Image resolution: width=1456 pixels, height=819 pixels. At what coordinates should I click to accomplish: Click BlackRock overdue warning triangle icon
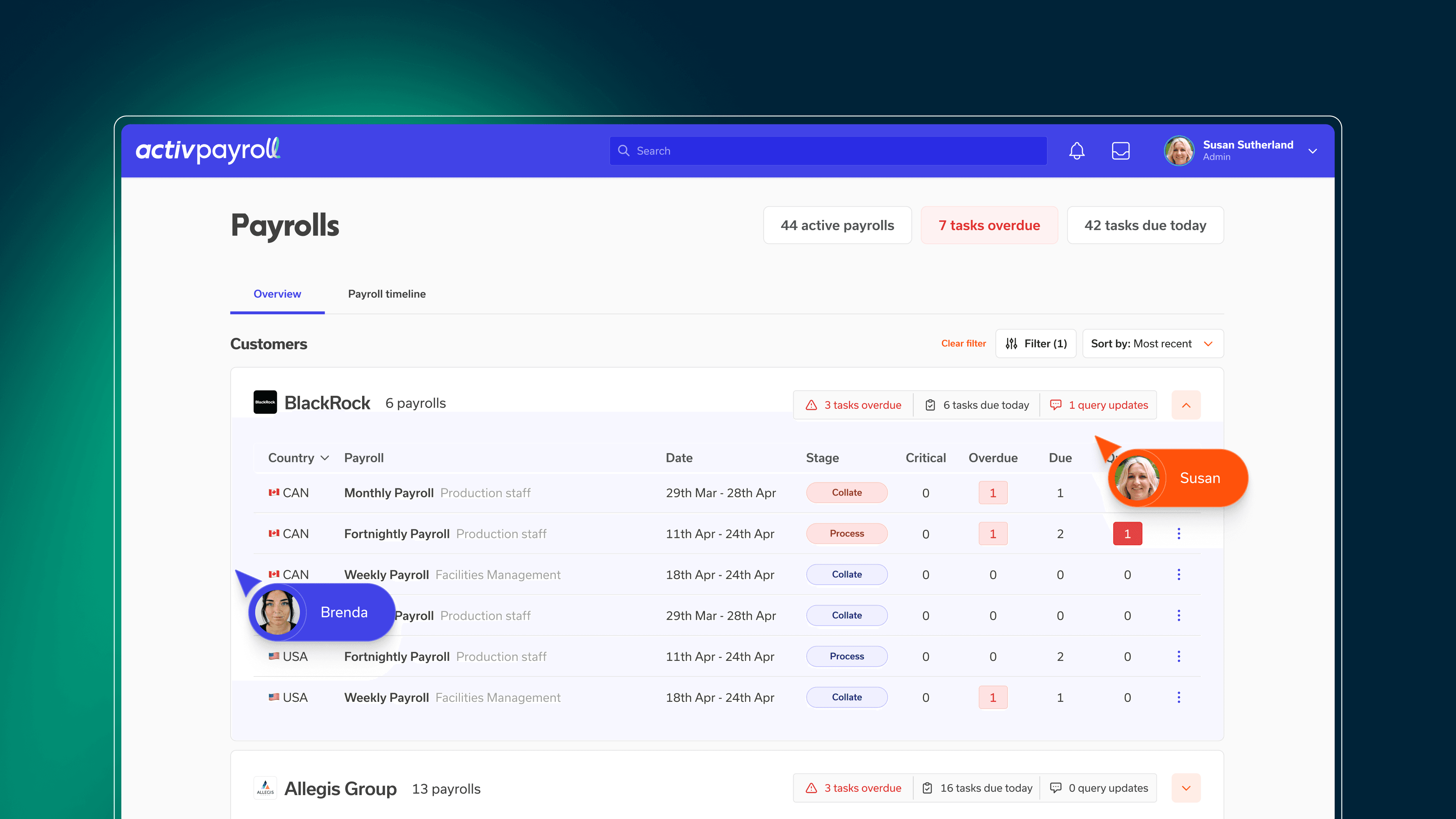click(x=811, y=405)
